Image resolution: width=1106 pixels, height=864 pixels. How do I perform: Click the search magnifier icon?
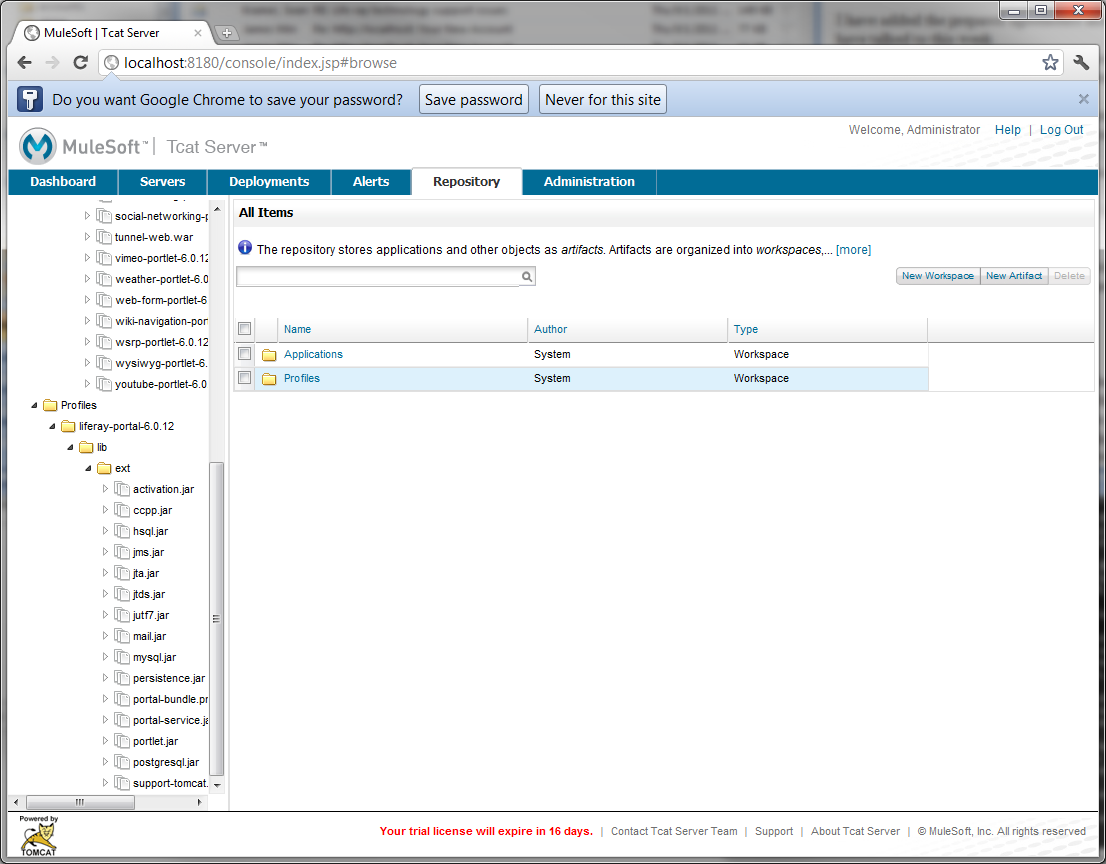tap(527, 276)
